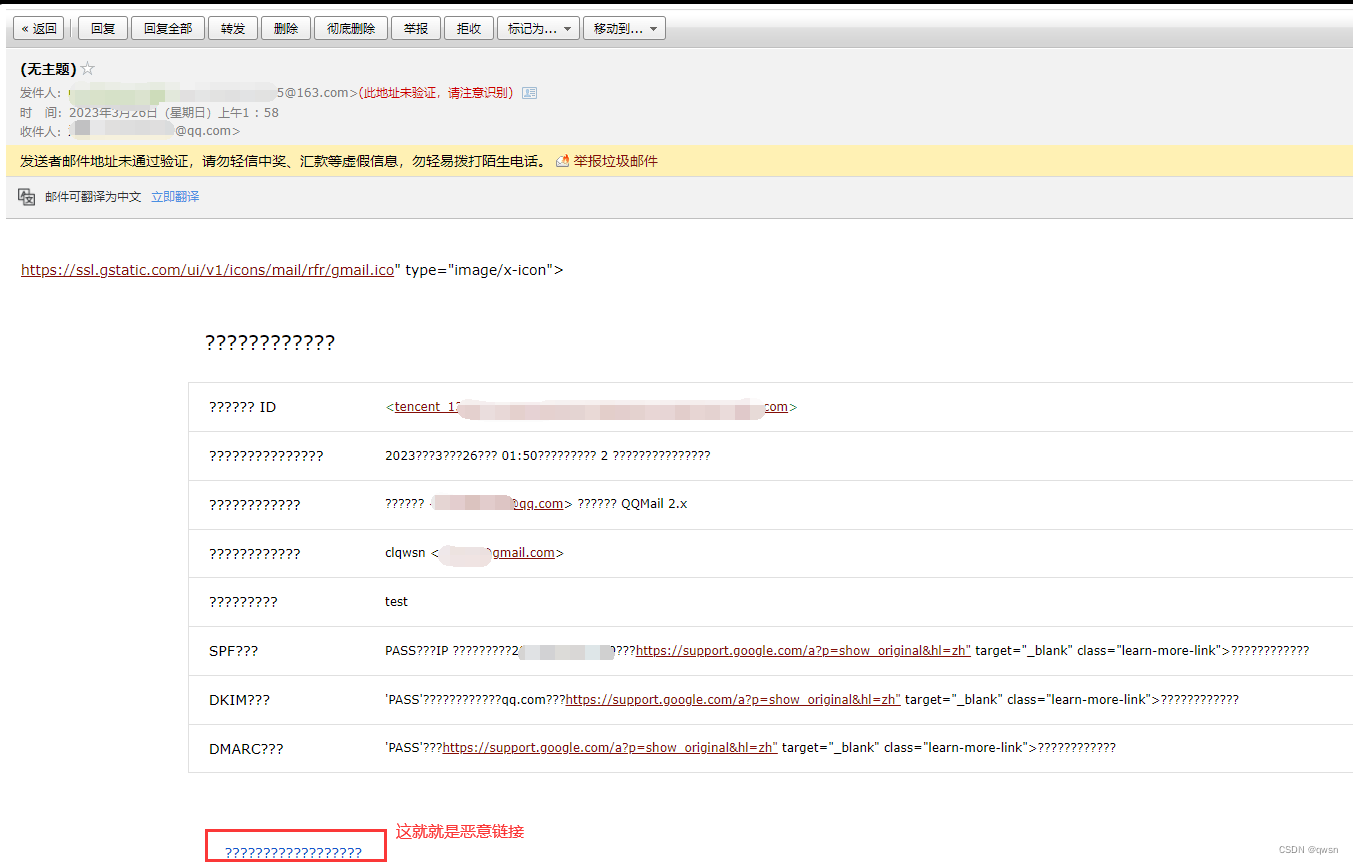This screenshot has width=1353, height=864.
Task: Click the 'QQMail 2.x' text
Action: coord(654,504)
